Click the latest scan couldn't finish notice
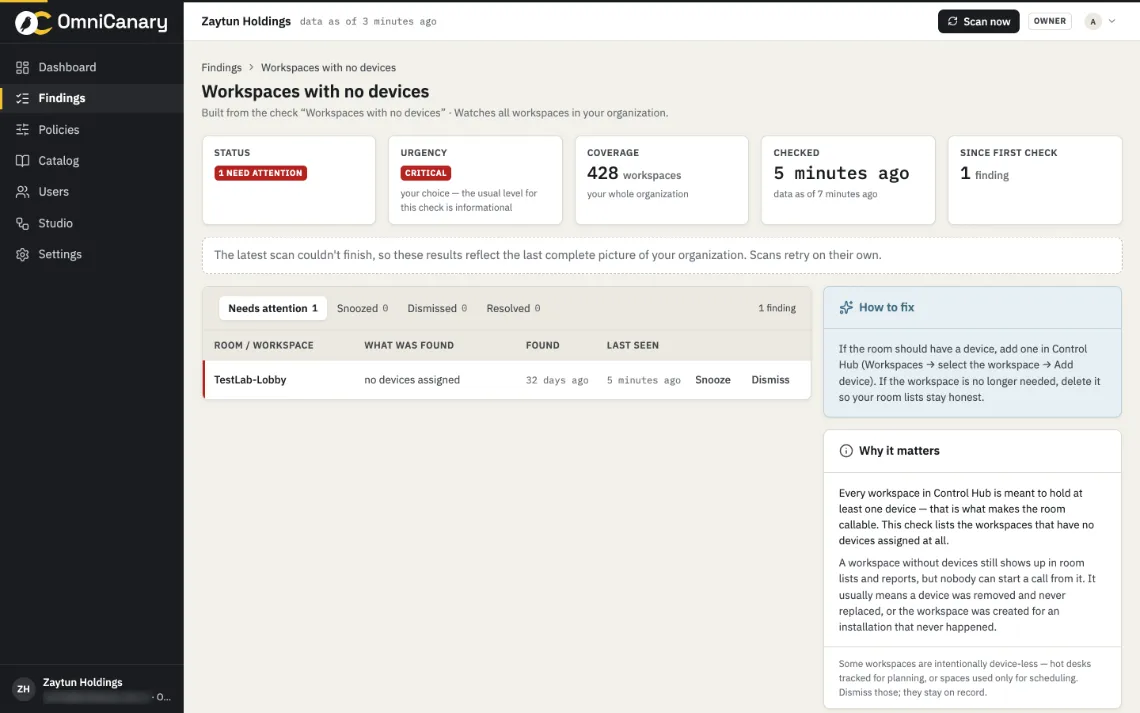This screenshot has width=1140, height=713. [x=662, y=255]
